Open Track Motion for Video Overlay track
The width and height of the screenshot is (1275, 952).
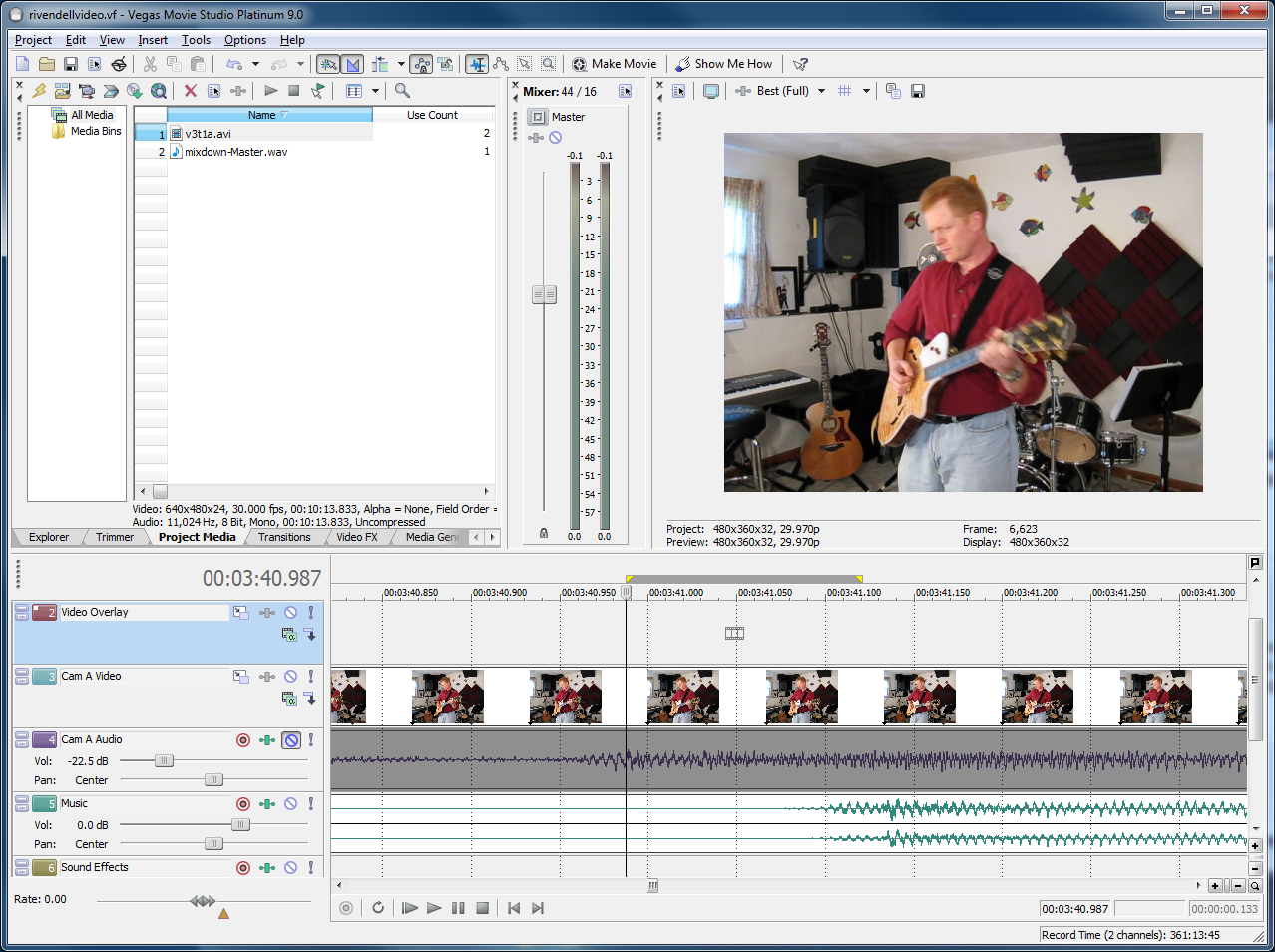coord(241,613)
